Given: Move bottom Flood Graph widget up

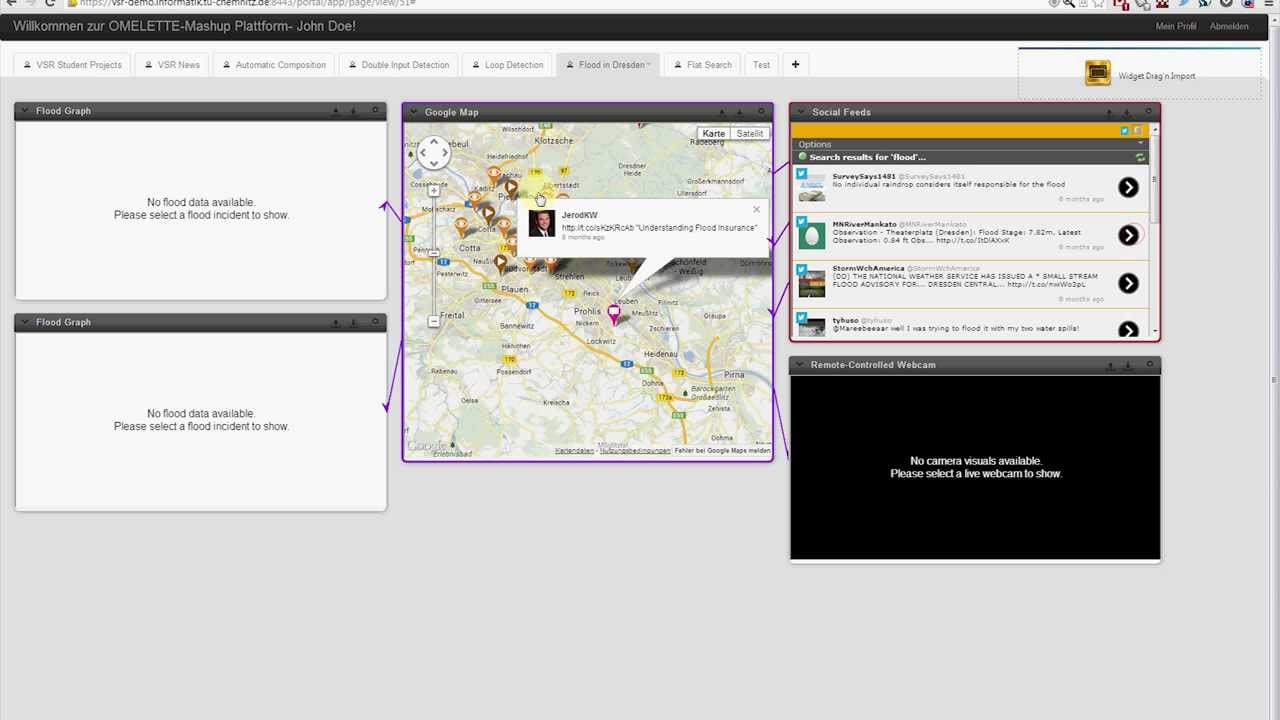Looking at the screenshot, I should tap(335, 322).
